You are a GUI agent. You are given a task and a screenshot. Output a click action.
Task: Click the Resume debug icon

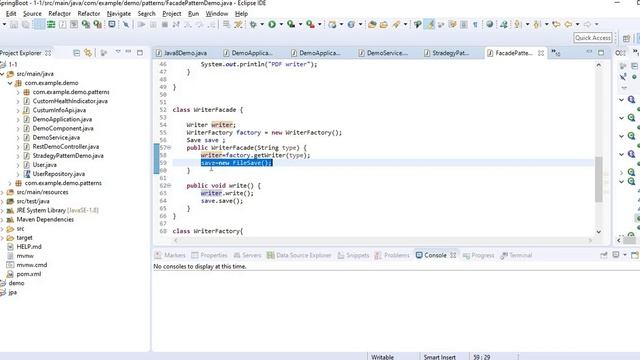point(141,25)
